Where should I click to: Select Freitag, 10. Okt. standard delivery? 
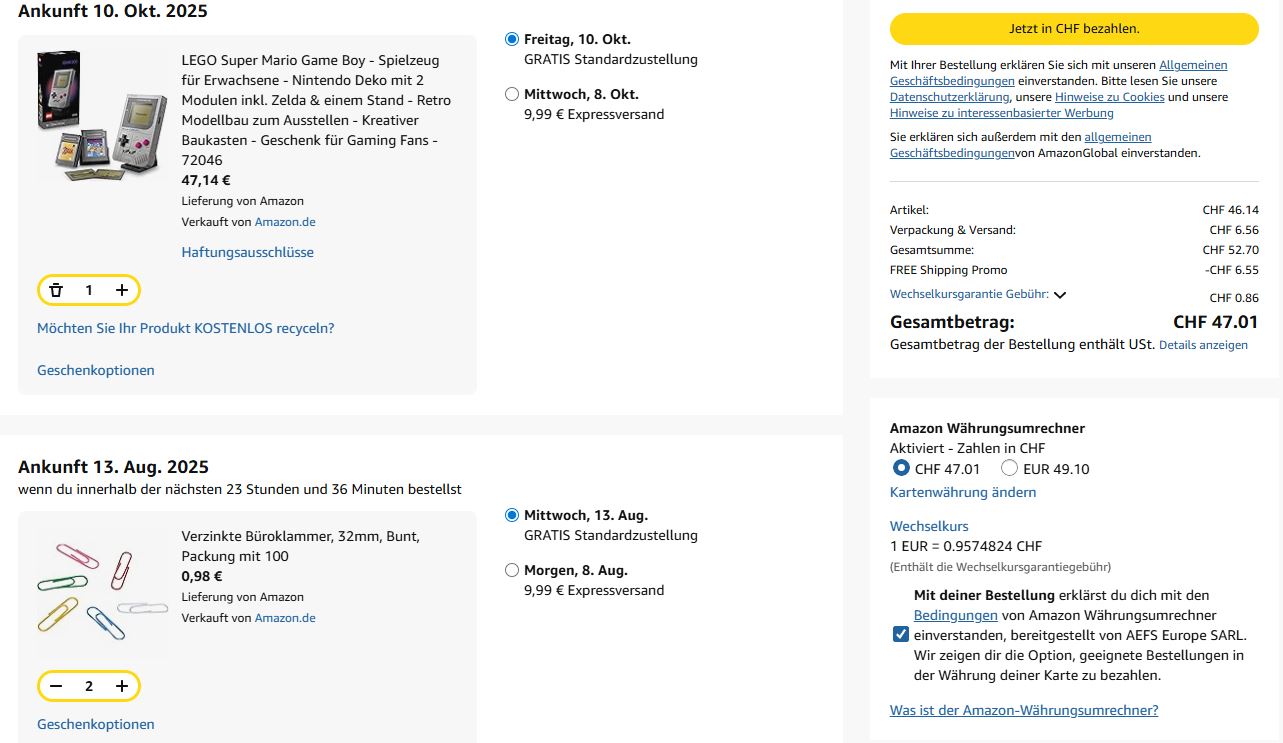click(512, 39)
